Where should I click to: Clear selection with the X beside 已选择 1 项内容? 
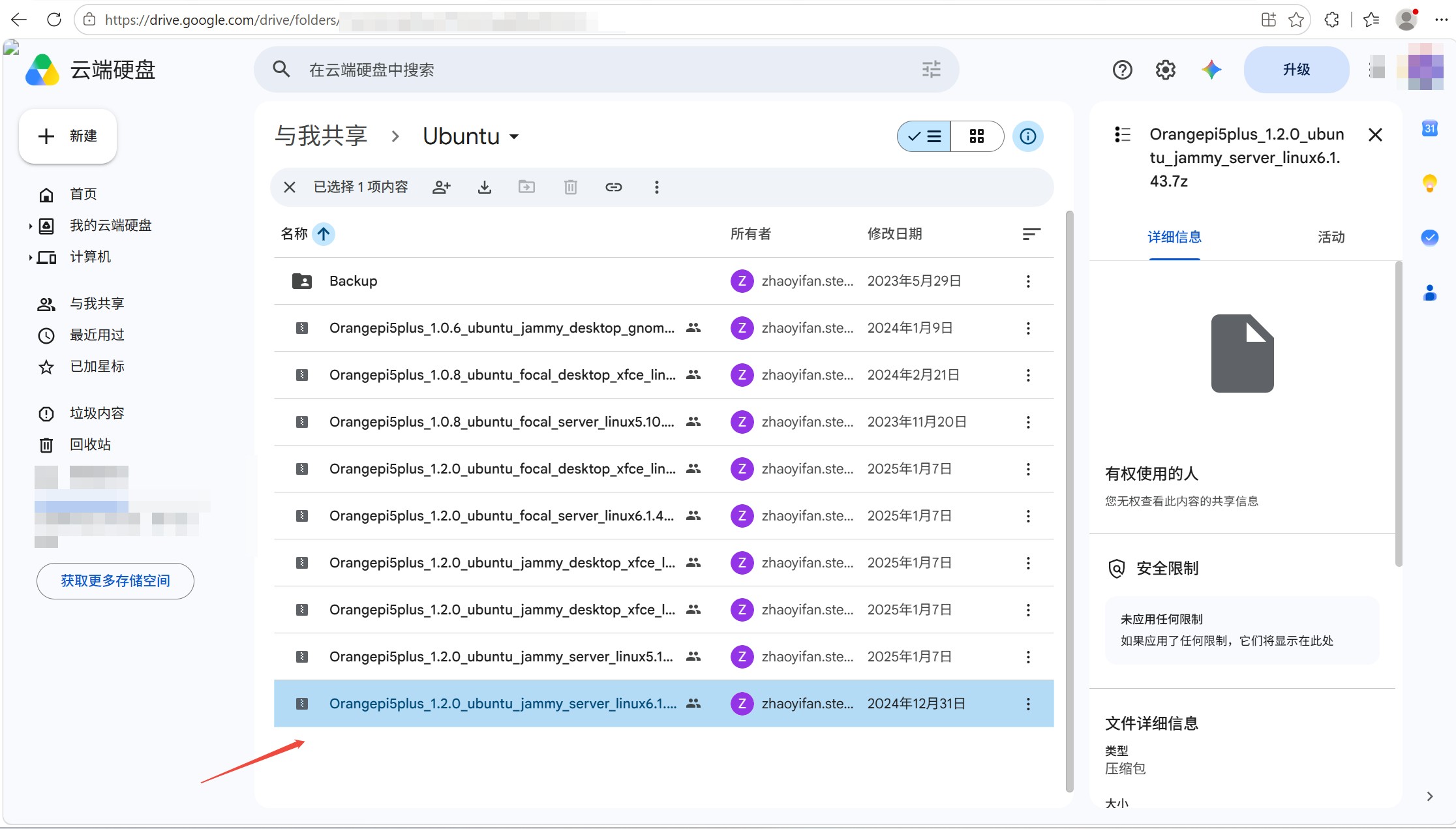click(290, 187)
